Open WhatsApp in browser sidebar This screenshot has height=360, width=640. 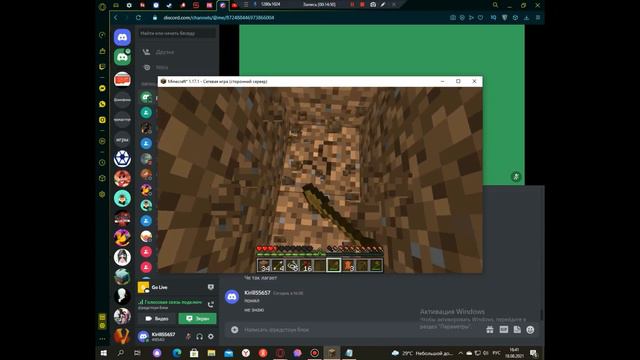pos(102,104)
